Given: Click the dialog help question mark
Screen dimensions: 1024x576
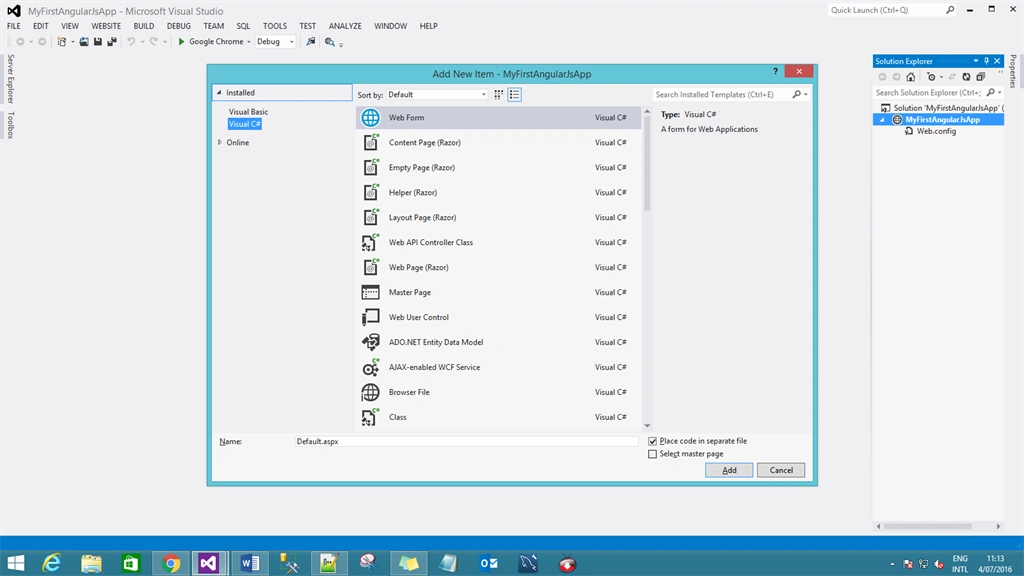Looking at the screenshot, I should tap(775, 71).
